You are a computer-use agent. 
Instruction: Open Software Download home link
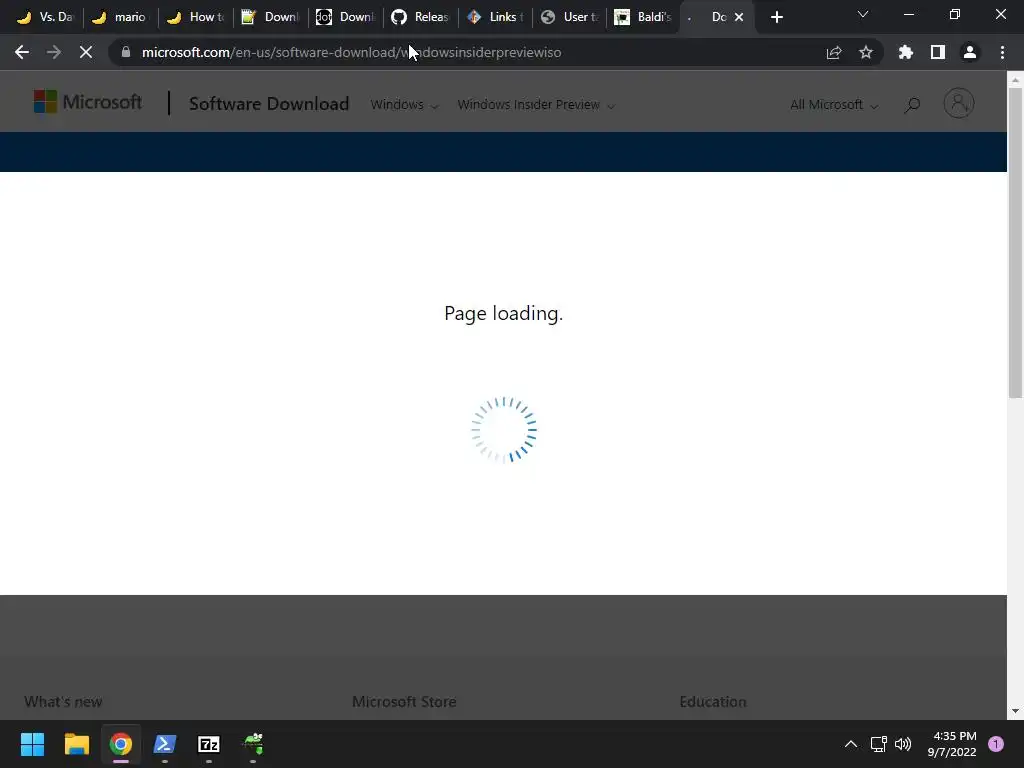pyautogui.click(x=269, y=104)
